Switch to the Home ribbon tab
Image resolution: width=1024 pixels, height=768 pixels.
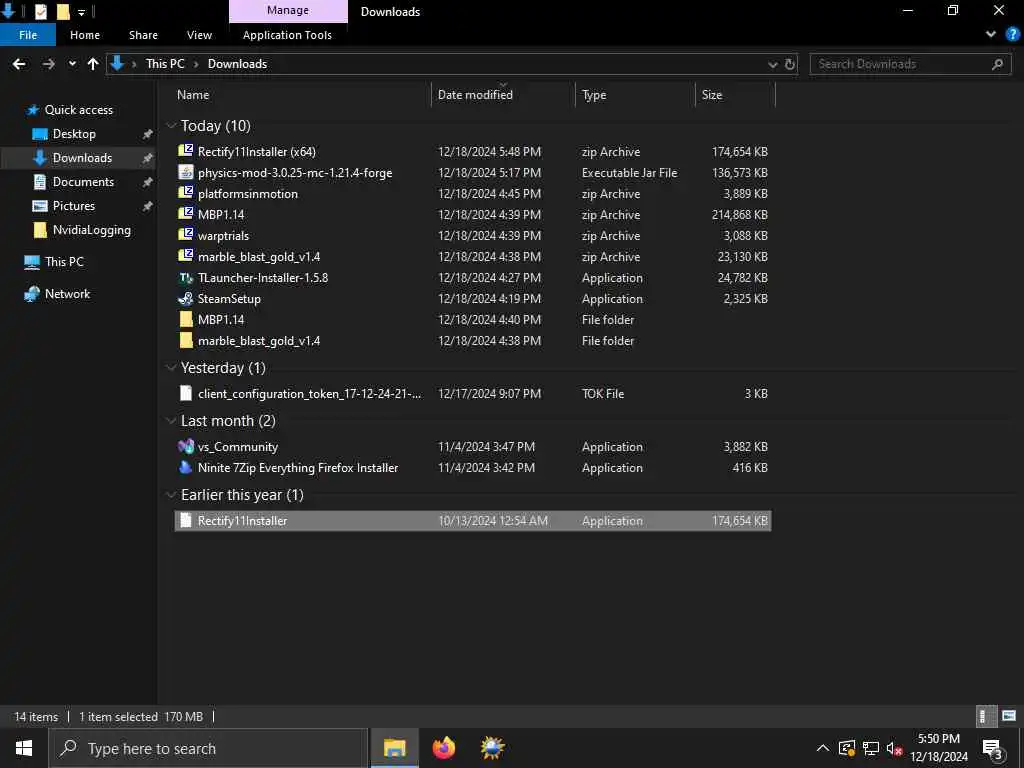pyautogui.click(x=85, y=35)
